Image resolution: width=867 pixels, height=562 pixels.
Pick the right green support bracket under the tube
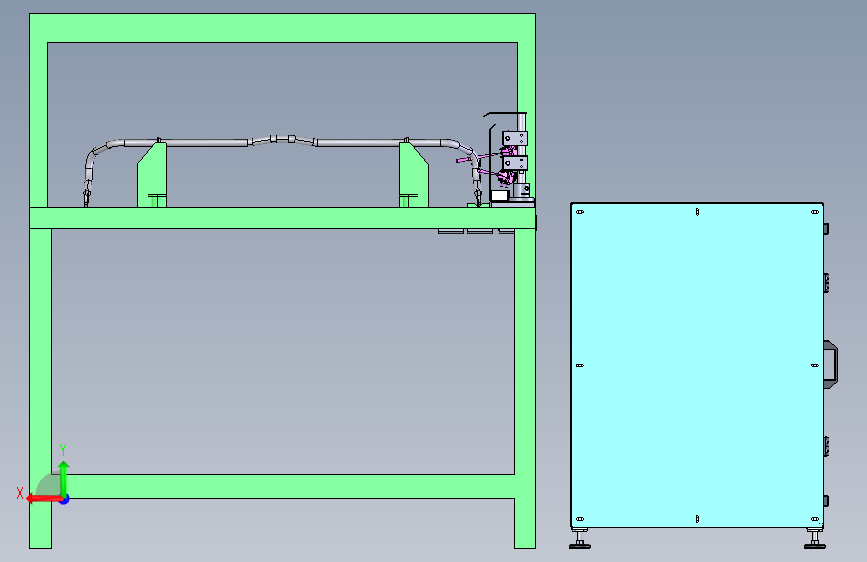[414, 175]
